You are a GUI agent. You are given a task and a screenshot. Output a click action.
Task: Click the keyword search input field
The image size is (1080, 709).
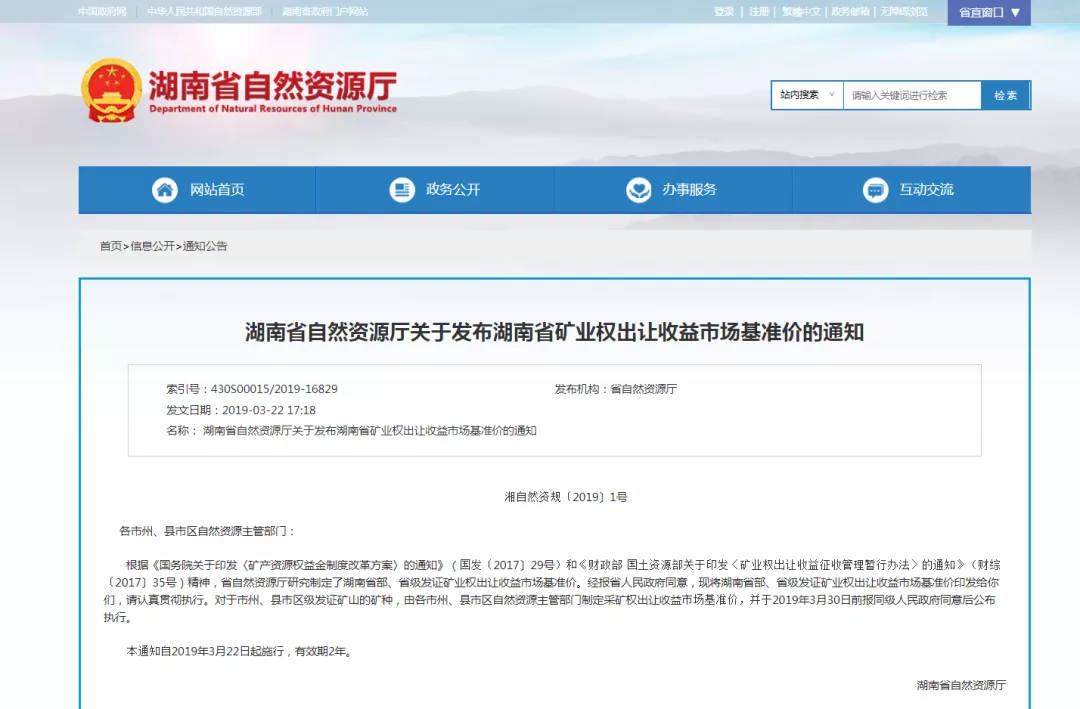912,95
